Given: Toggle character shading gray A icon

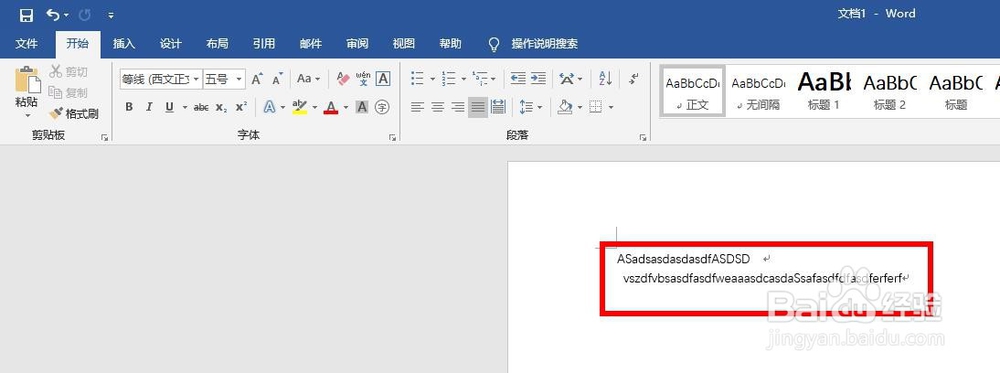Looking at the screenshot, I should click(362, 107).
